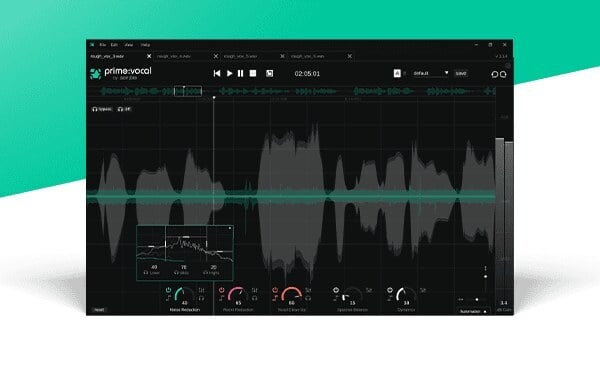Toggle the pink Room Reduction power button
The height and width of the screenshot is (372, 600).
222,290
